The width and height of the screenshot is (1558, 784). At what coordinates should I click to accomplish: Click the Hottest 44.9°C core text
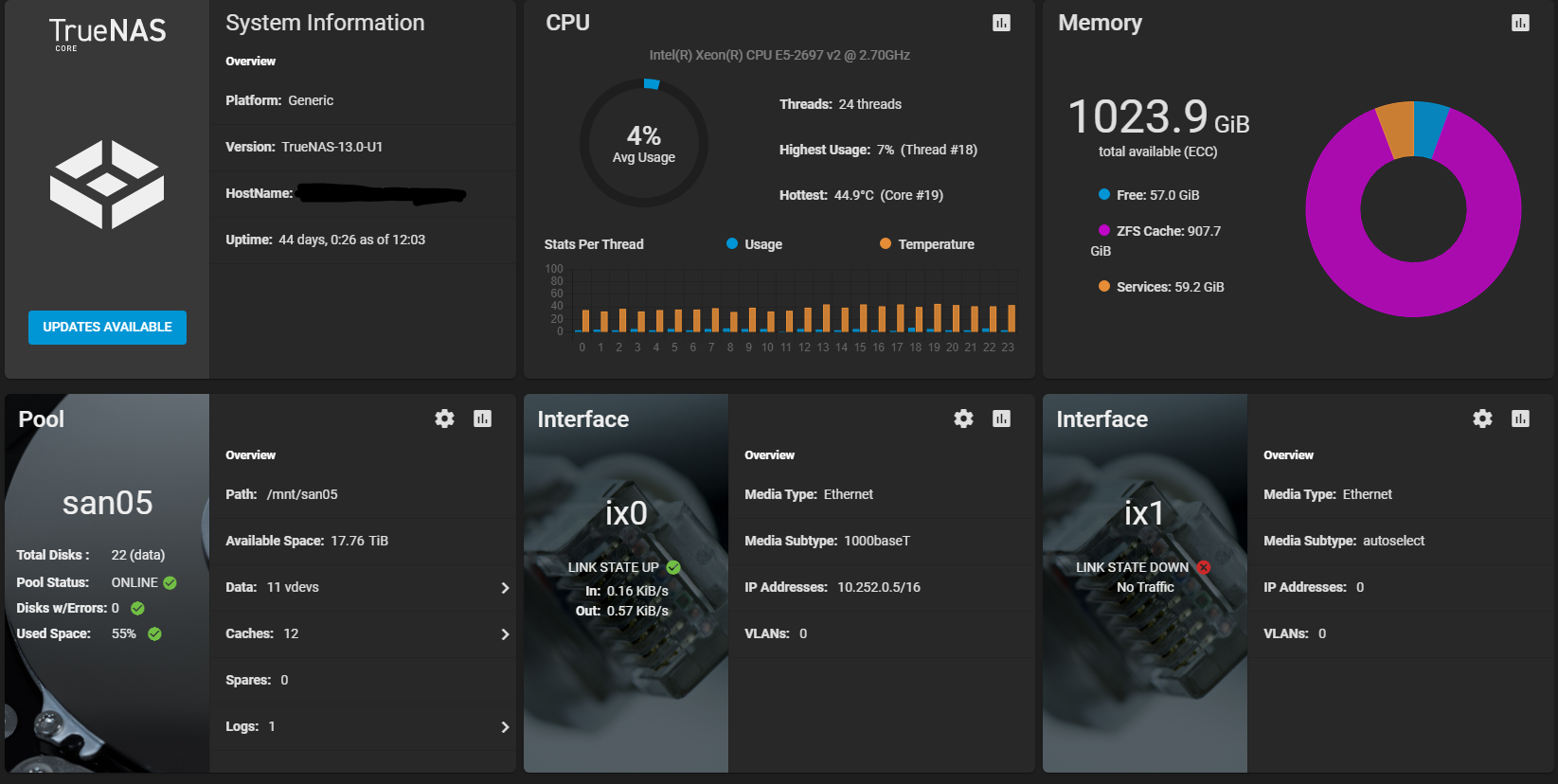point(861,195)
